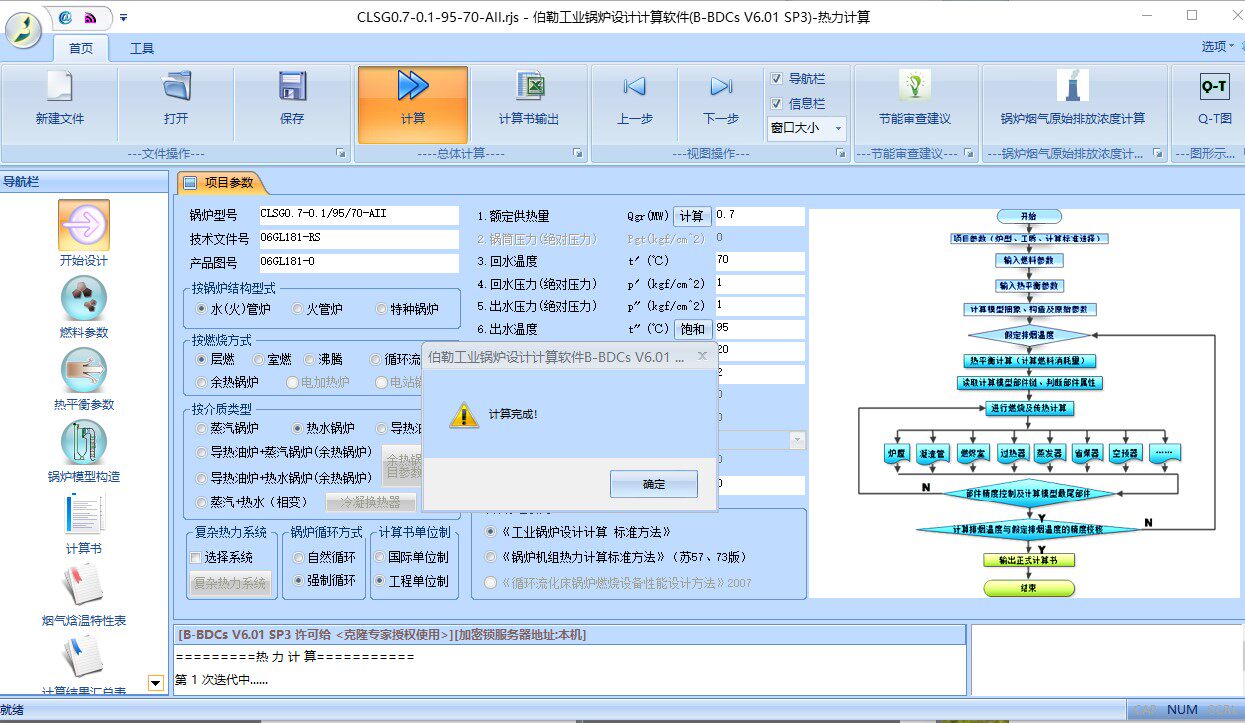Screen dimensions: 1245x723
Task: Select 余热锅炉 radio button
Action: pos(202,382)
